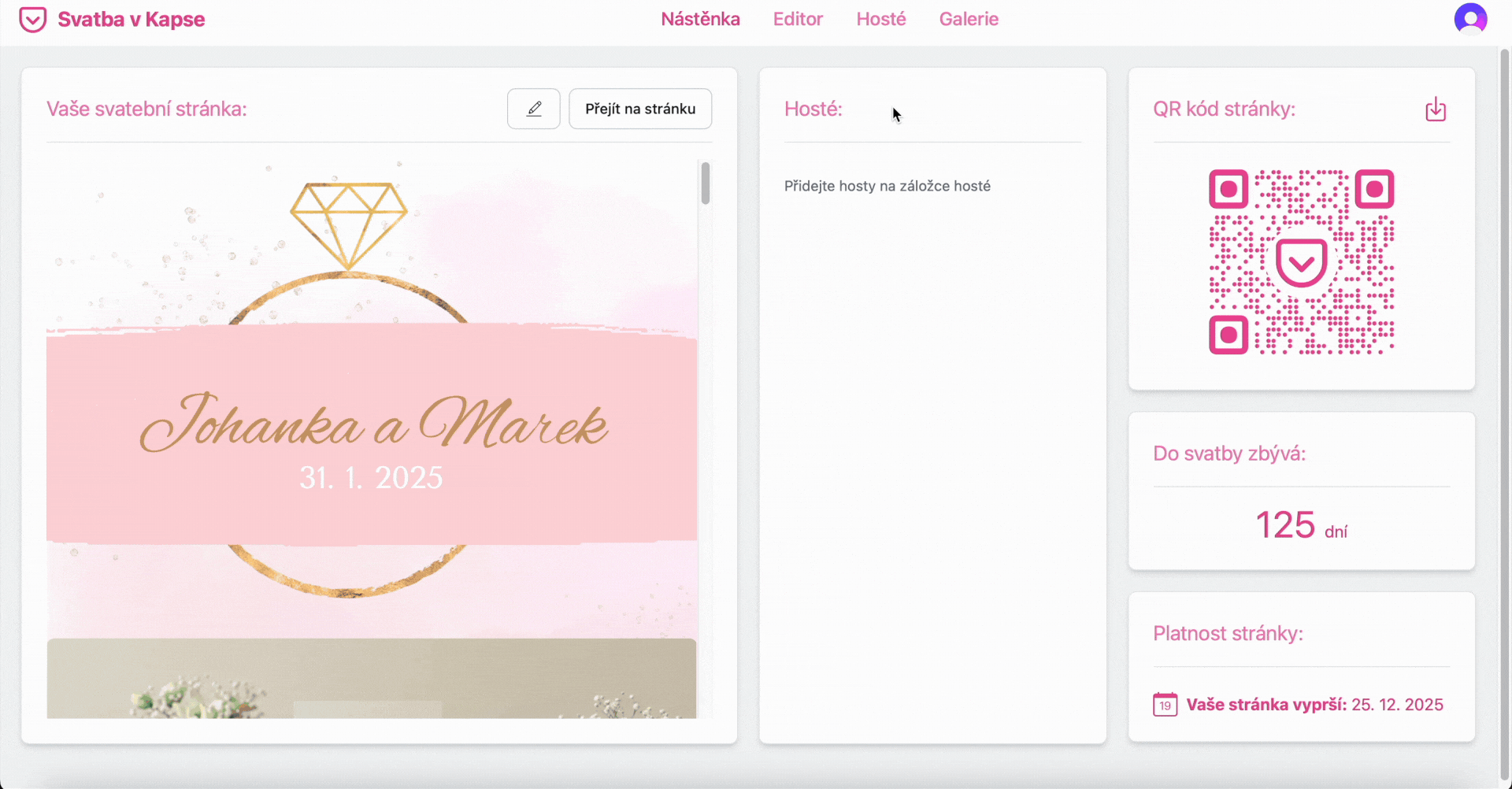Download the QR code via download icon
This screenshot has height=789, width=1512.
pyautogui.click(x=1435, y=109)
